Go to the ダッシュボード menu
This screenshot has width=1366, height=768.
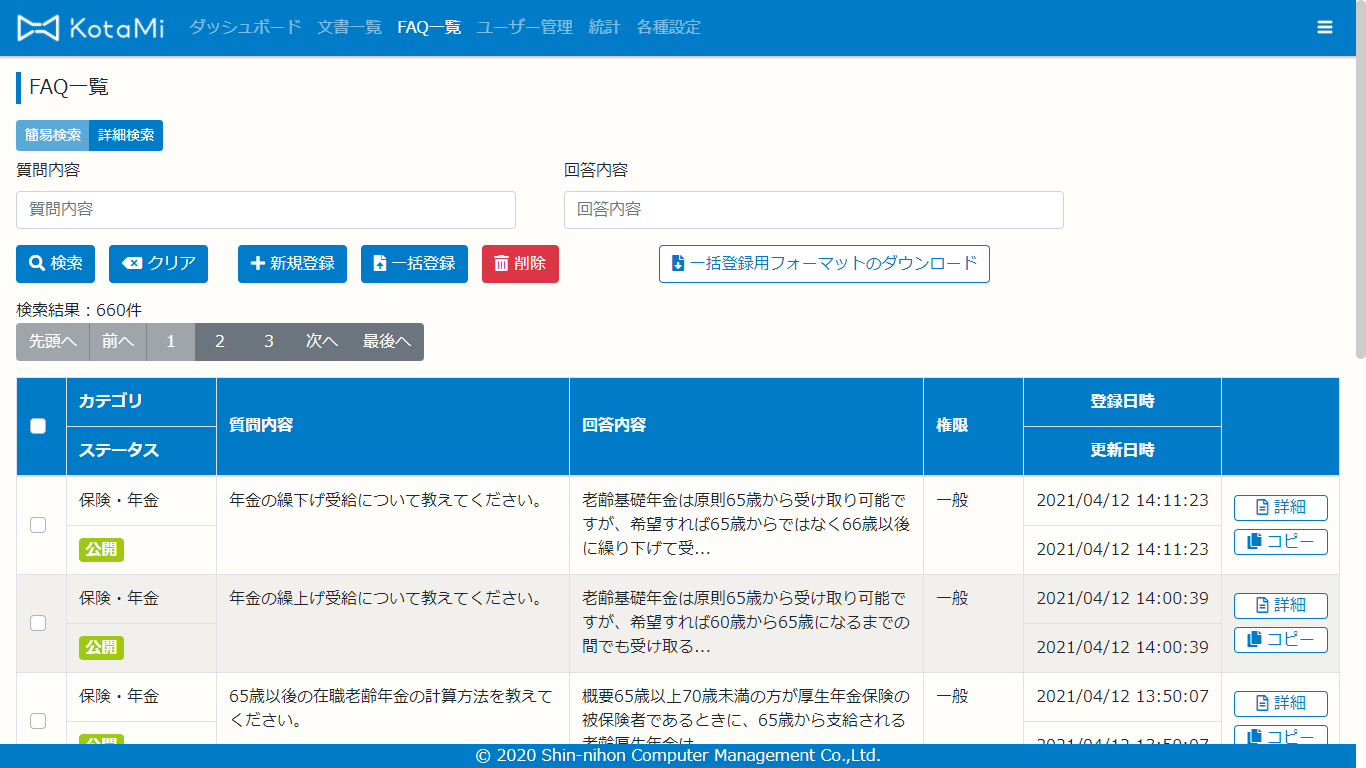(245, 28)
